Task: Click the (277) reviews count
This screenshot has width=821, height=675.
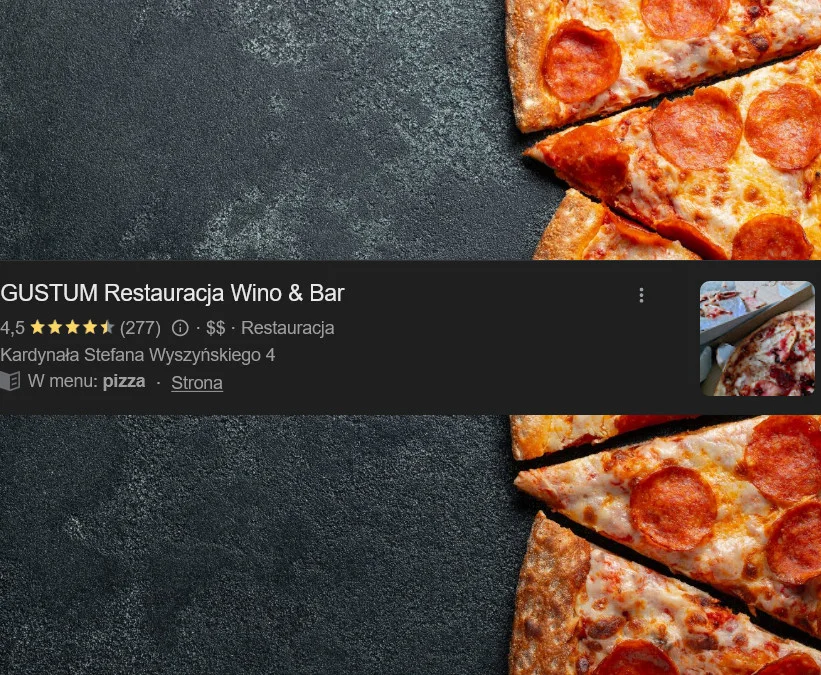Action: click(140, 328)
